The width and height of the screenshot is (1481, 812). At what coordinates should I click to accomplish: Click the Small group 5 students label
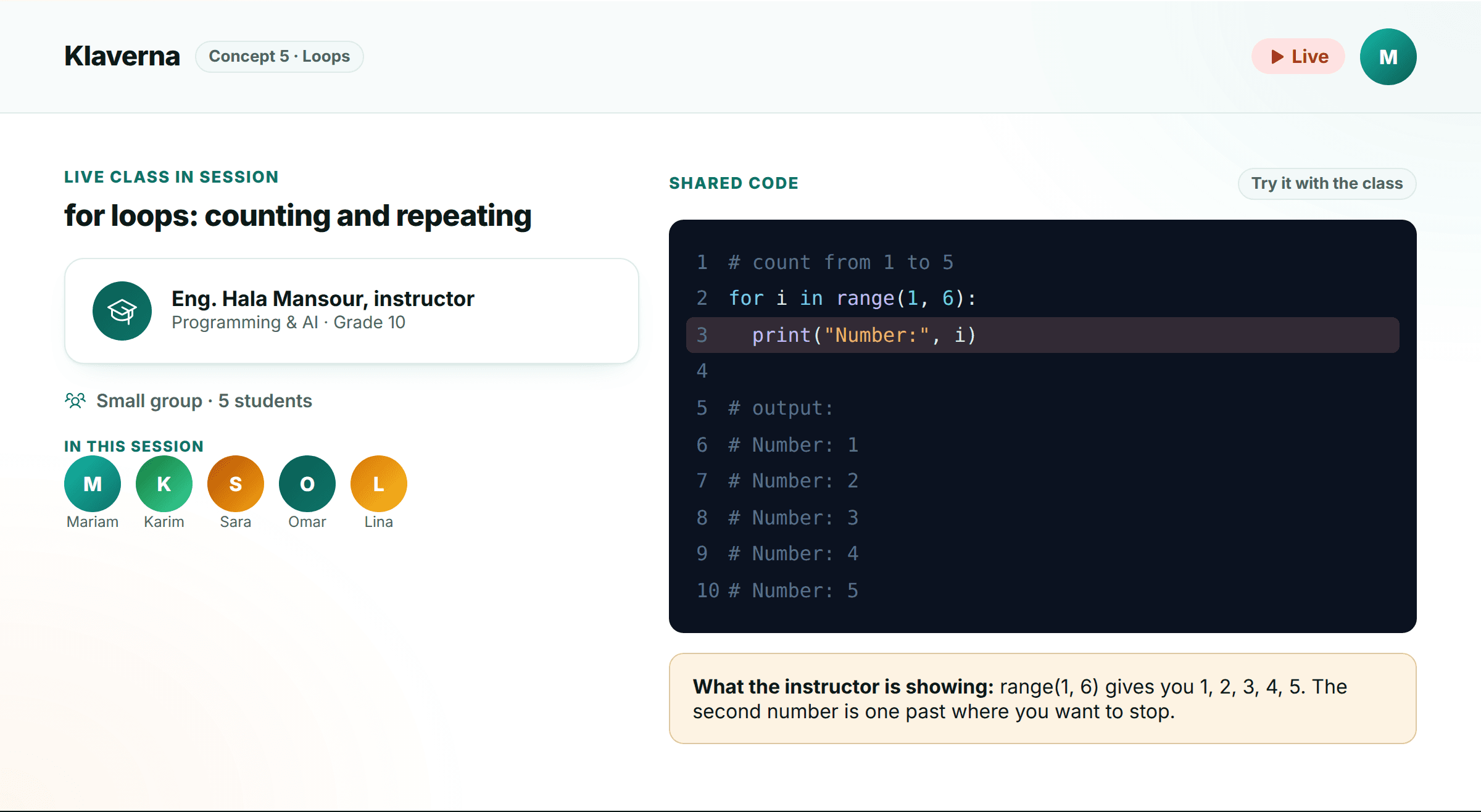pyautogui.click(x=204, y=401)
